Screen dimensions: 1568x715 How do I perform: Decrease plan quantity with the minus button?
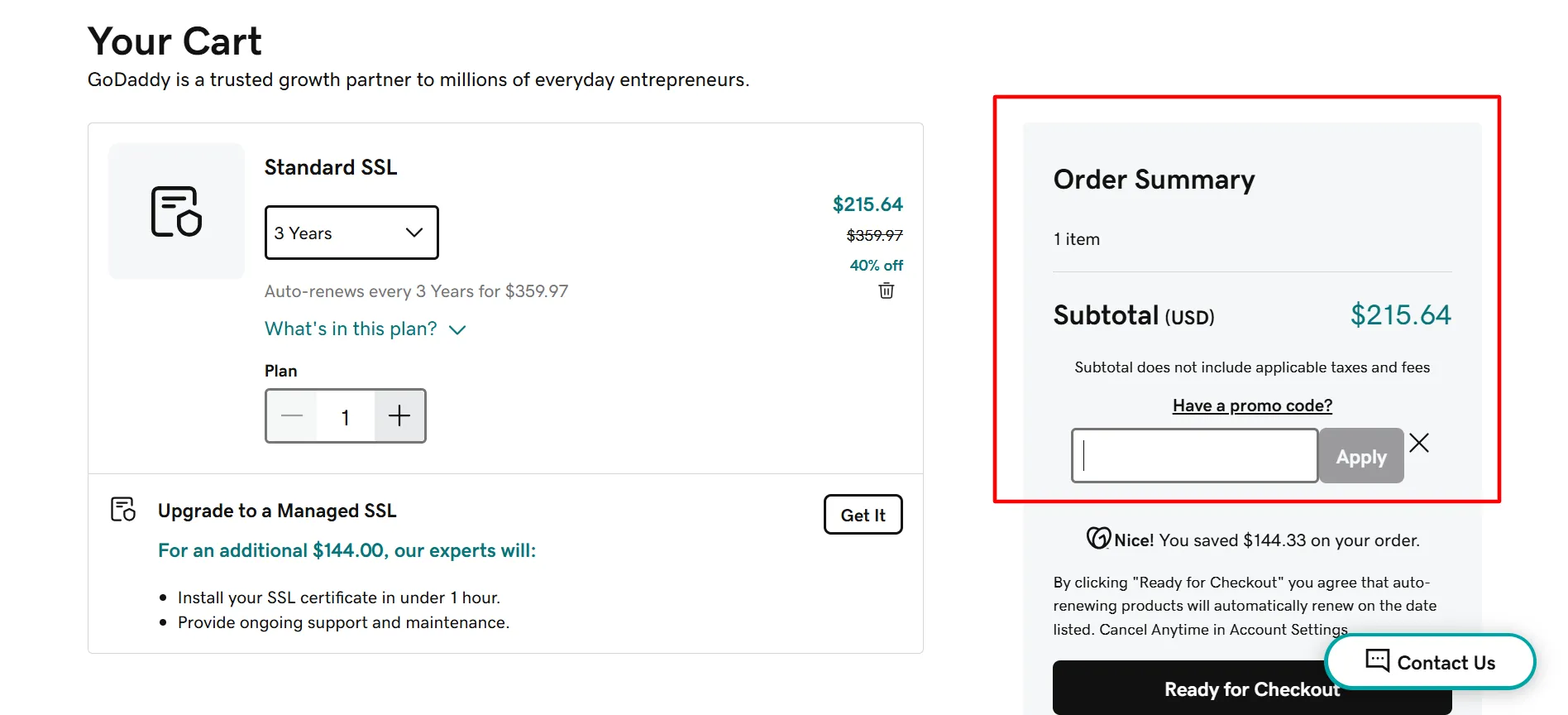pos(292,415)
